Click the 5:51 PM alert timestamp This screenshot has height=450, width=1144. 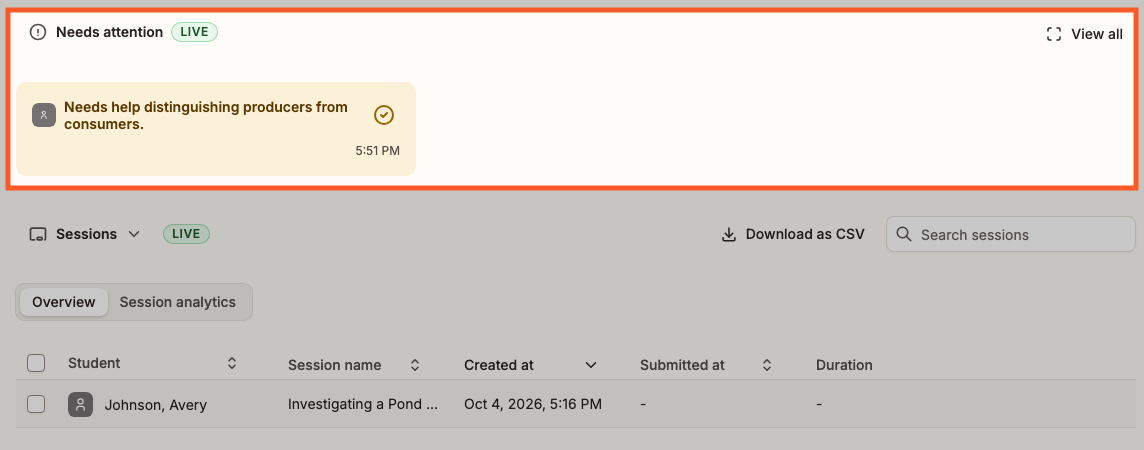point(377,151)
